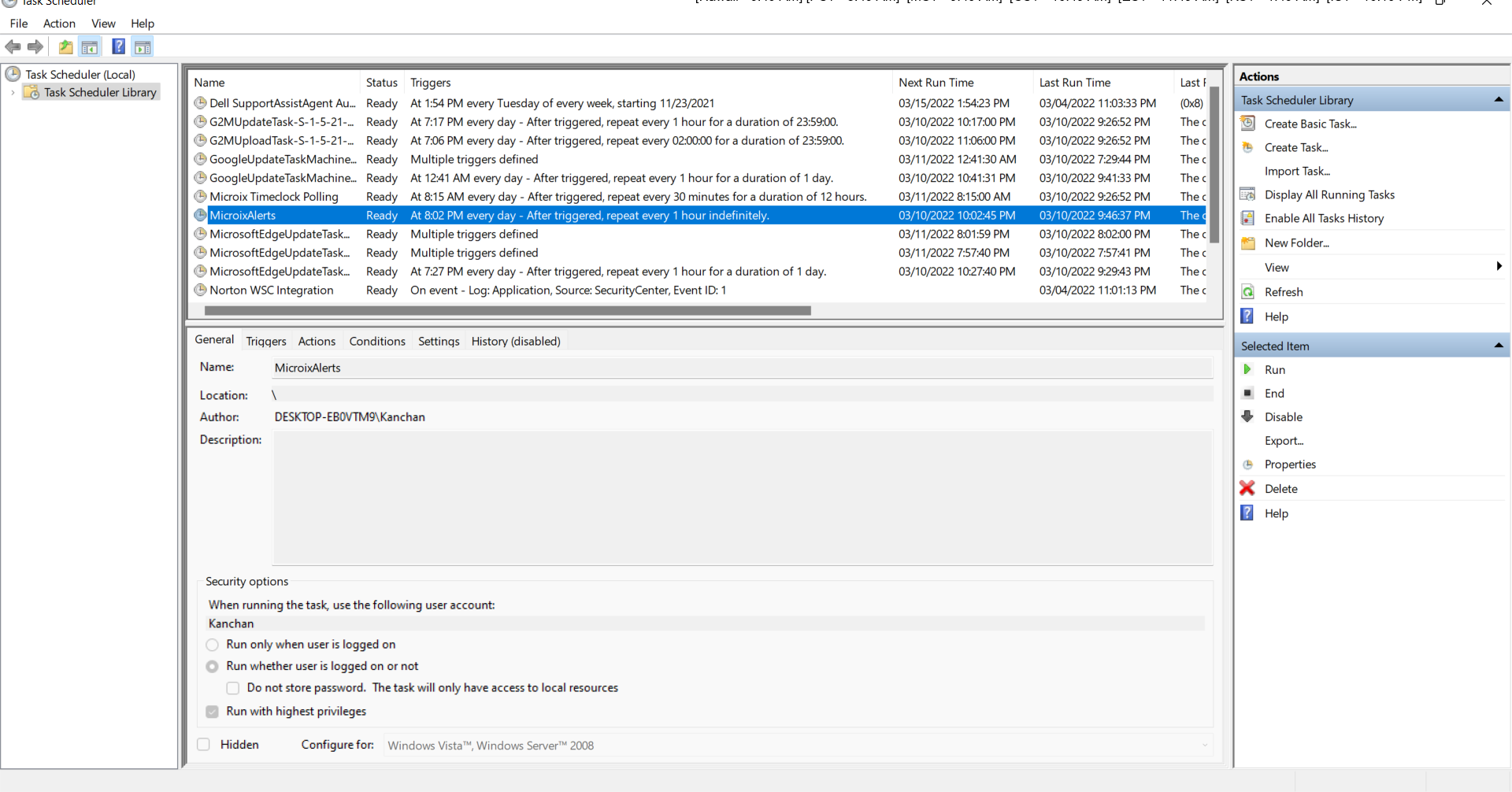Image resolution: width=1512 pixels, height=792 pixels.
Task: Open the Action menu
Action: coord(59,24)
